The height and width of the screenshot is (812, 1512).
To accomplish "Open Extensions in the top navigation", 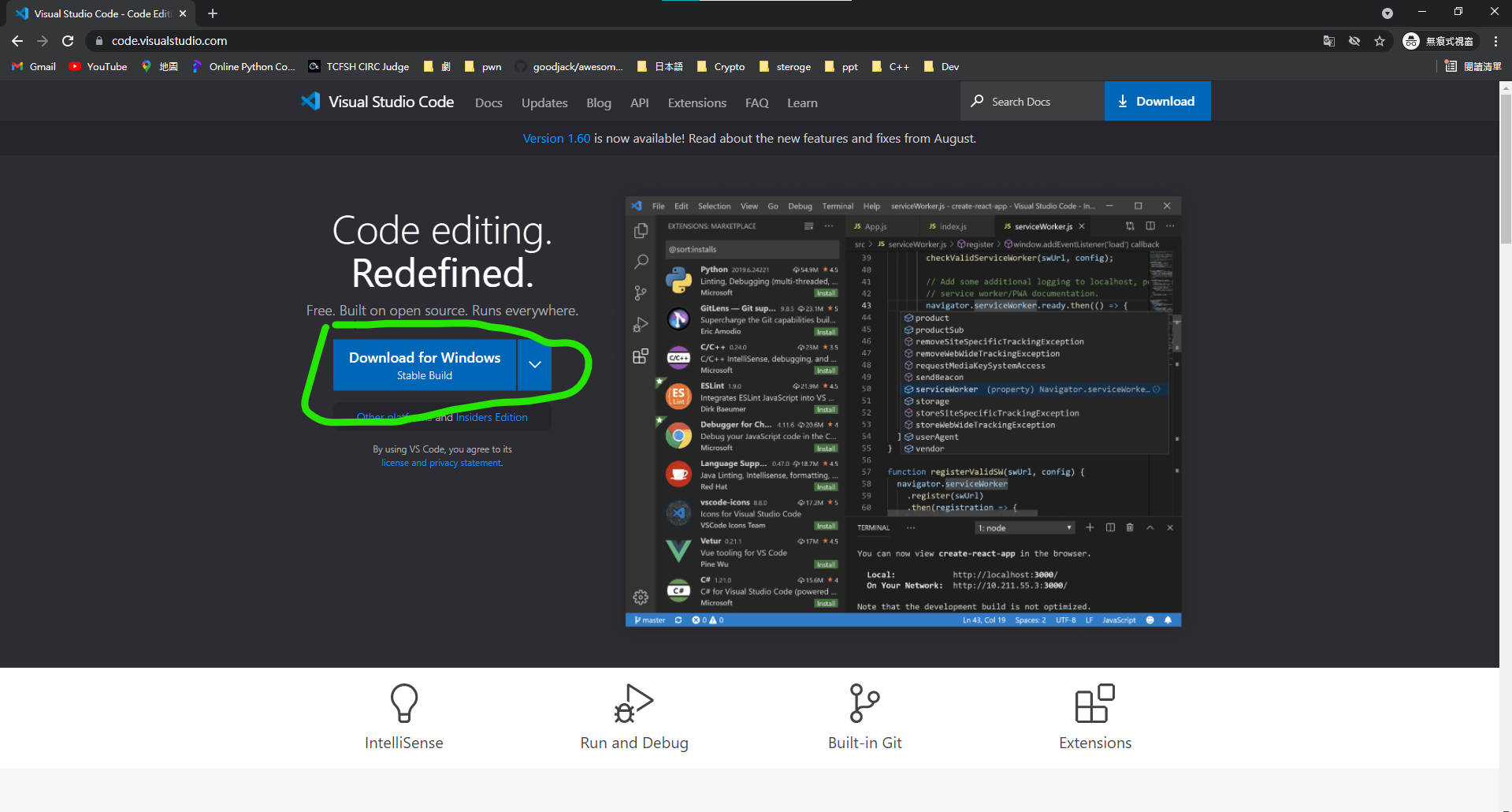I will [697, 102].
